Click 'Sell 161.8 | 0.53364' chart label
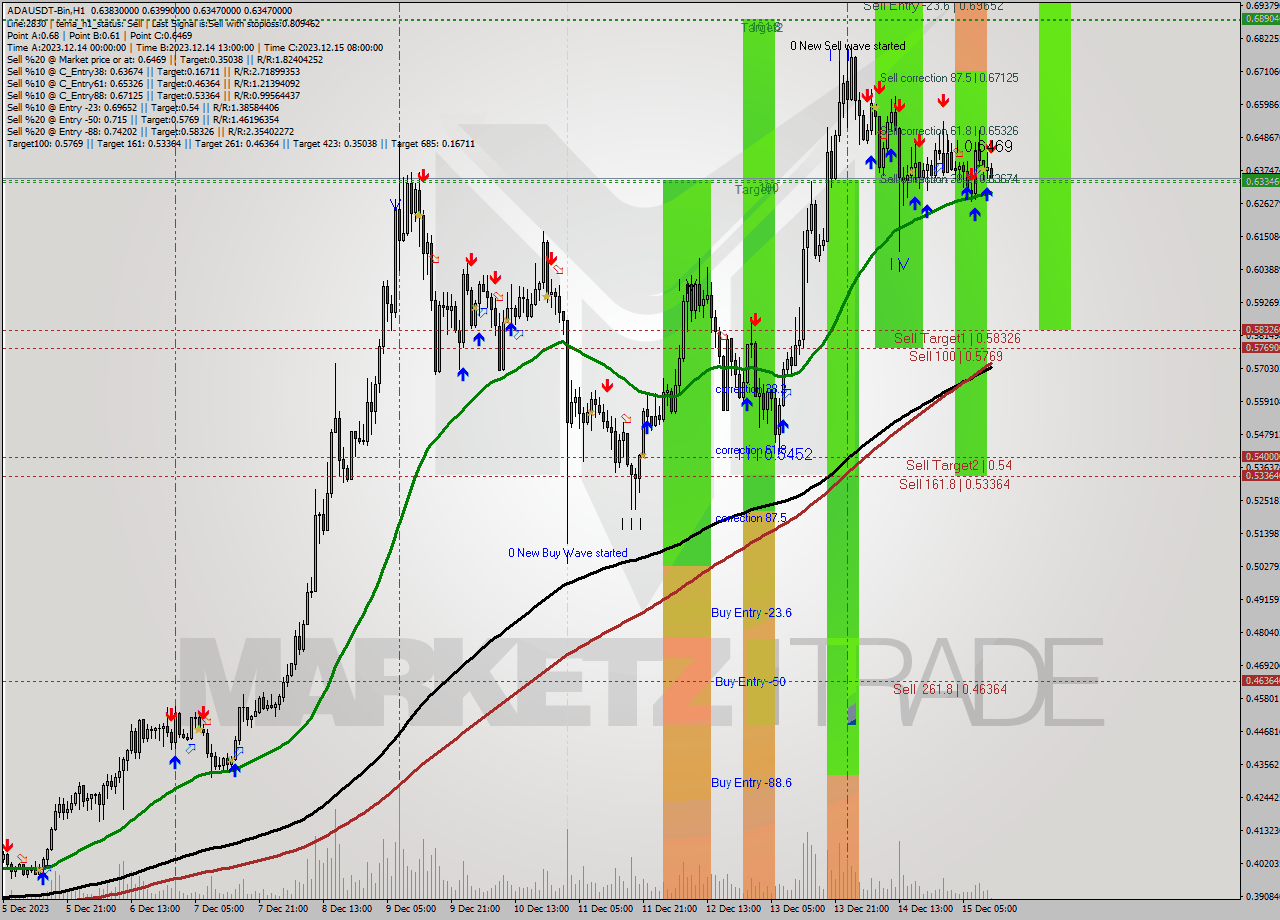Viewport: 1280px width, 920px height. click(x=954, y=484)
